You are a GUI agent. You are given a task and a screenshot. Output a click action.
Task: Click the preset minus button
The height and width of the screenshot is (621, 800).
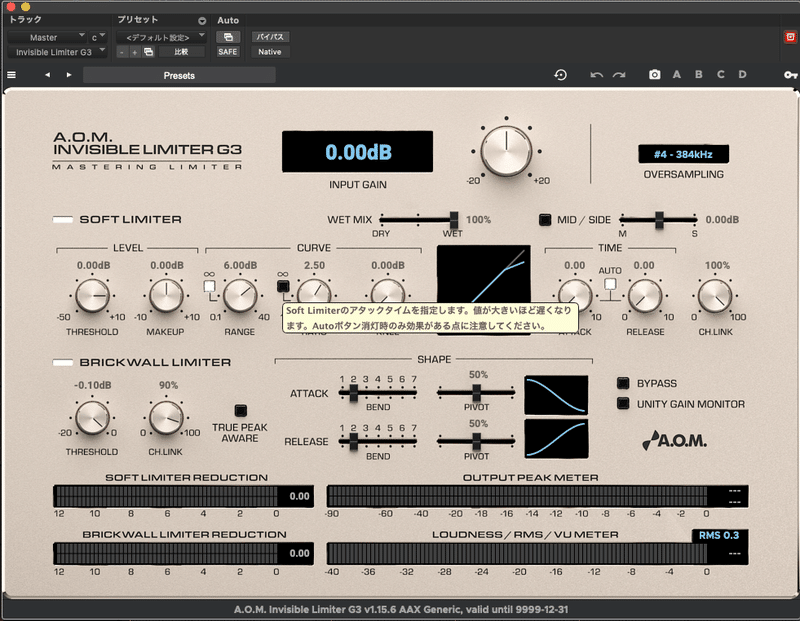pos(121,52)
